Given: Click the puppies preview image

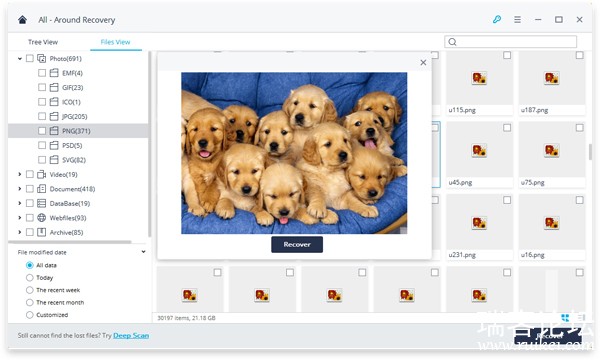Looking at the screenshot, I should (294, 153).
